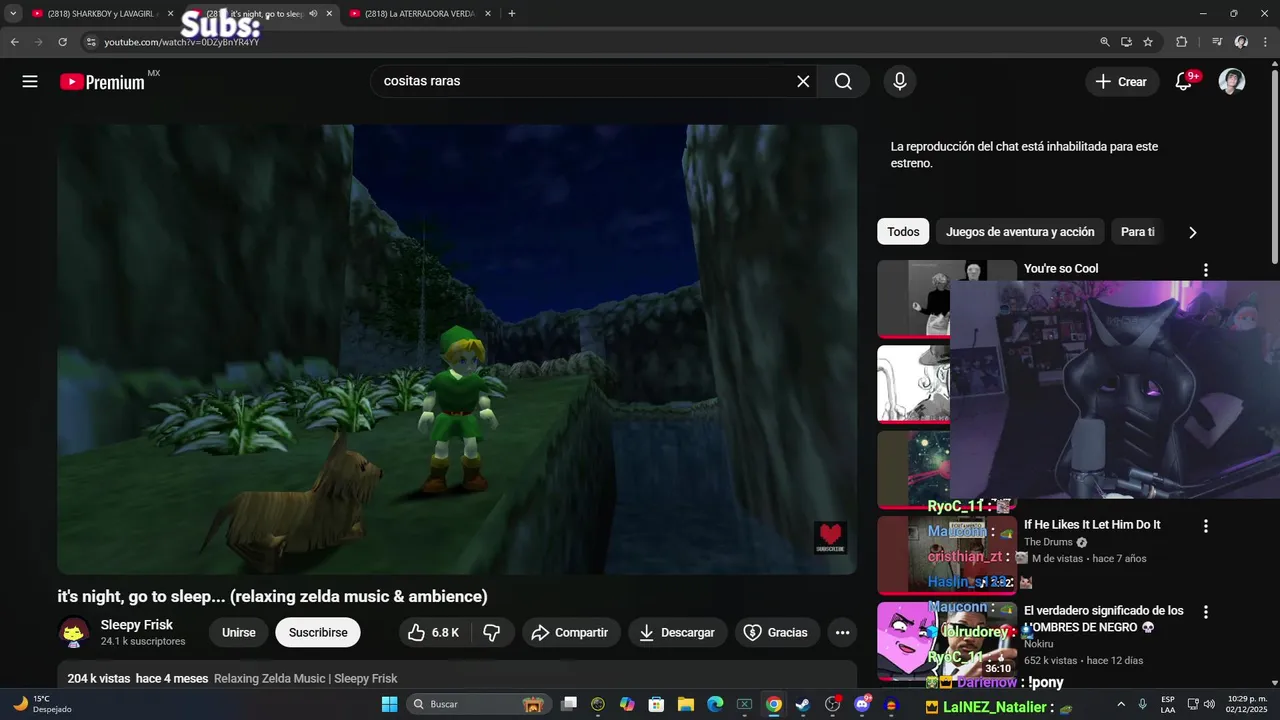Click the description text Relaxing Zelda Music
Viewport: 1280px width, 720px height.
pos(306,678)
